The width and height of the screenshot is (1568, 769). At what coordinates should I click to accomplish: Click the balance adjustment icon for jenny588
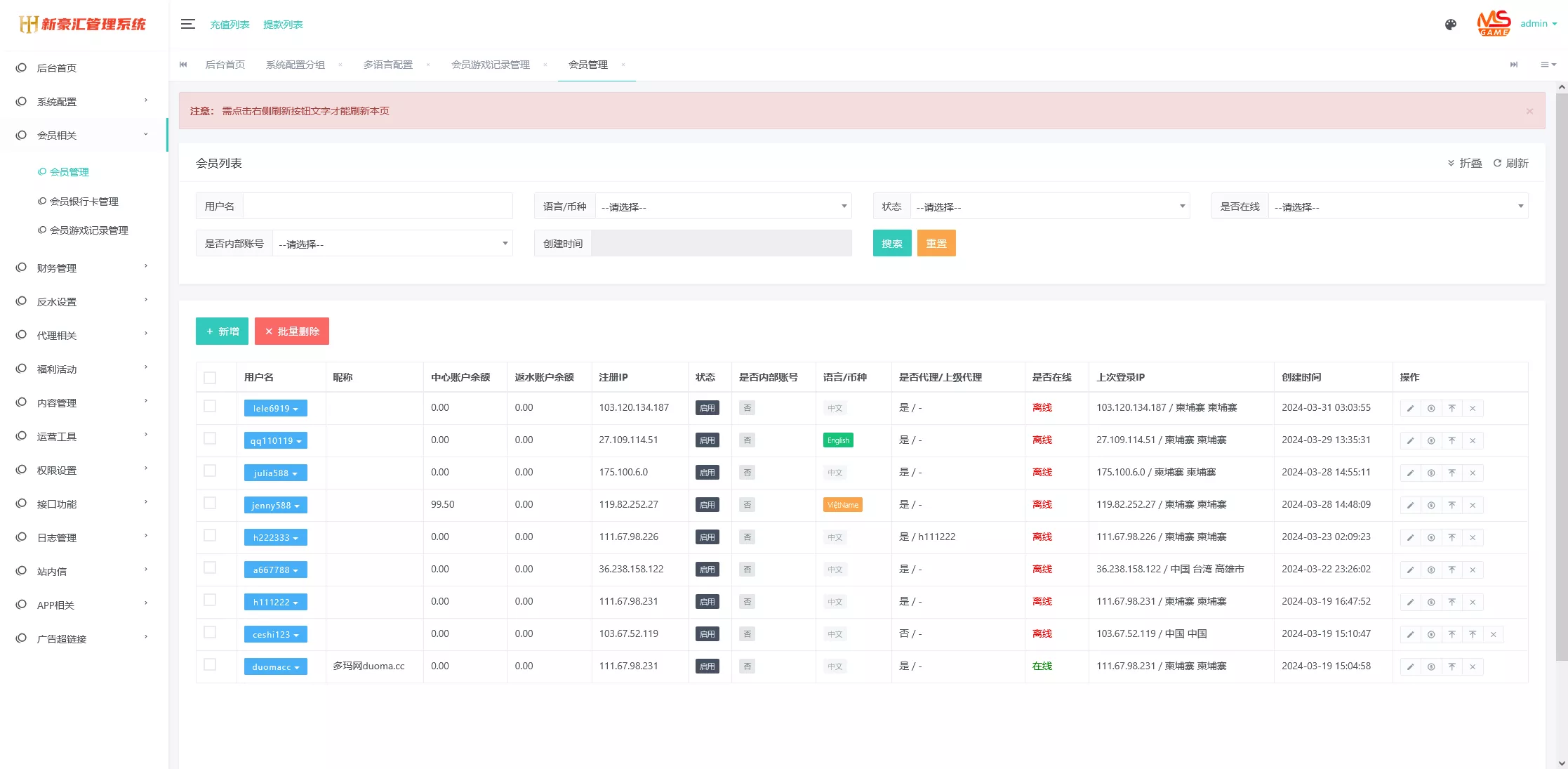pos(1431,504)
